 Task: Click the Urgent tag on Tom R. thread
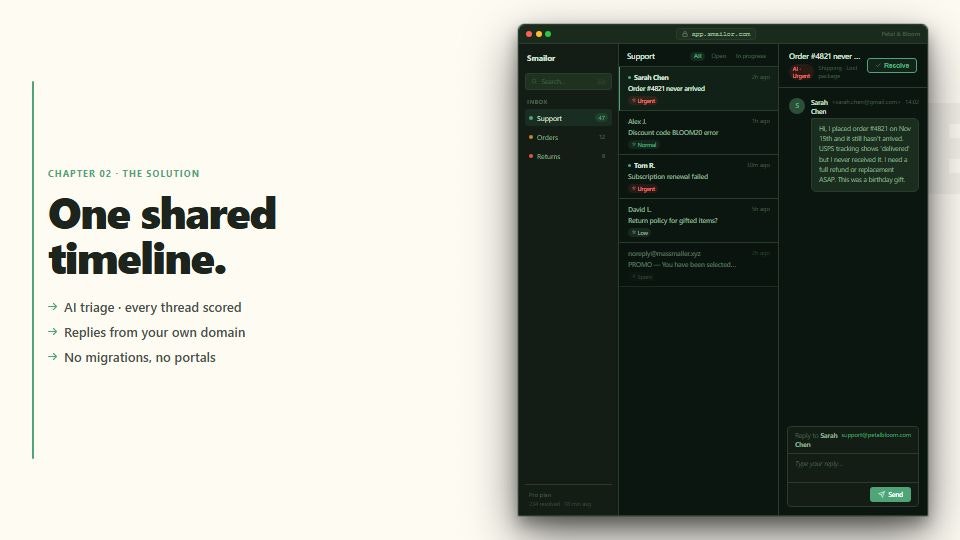pos(643,189)
